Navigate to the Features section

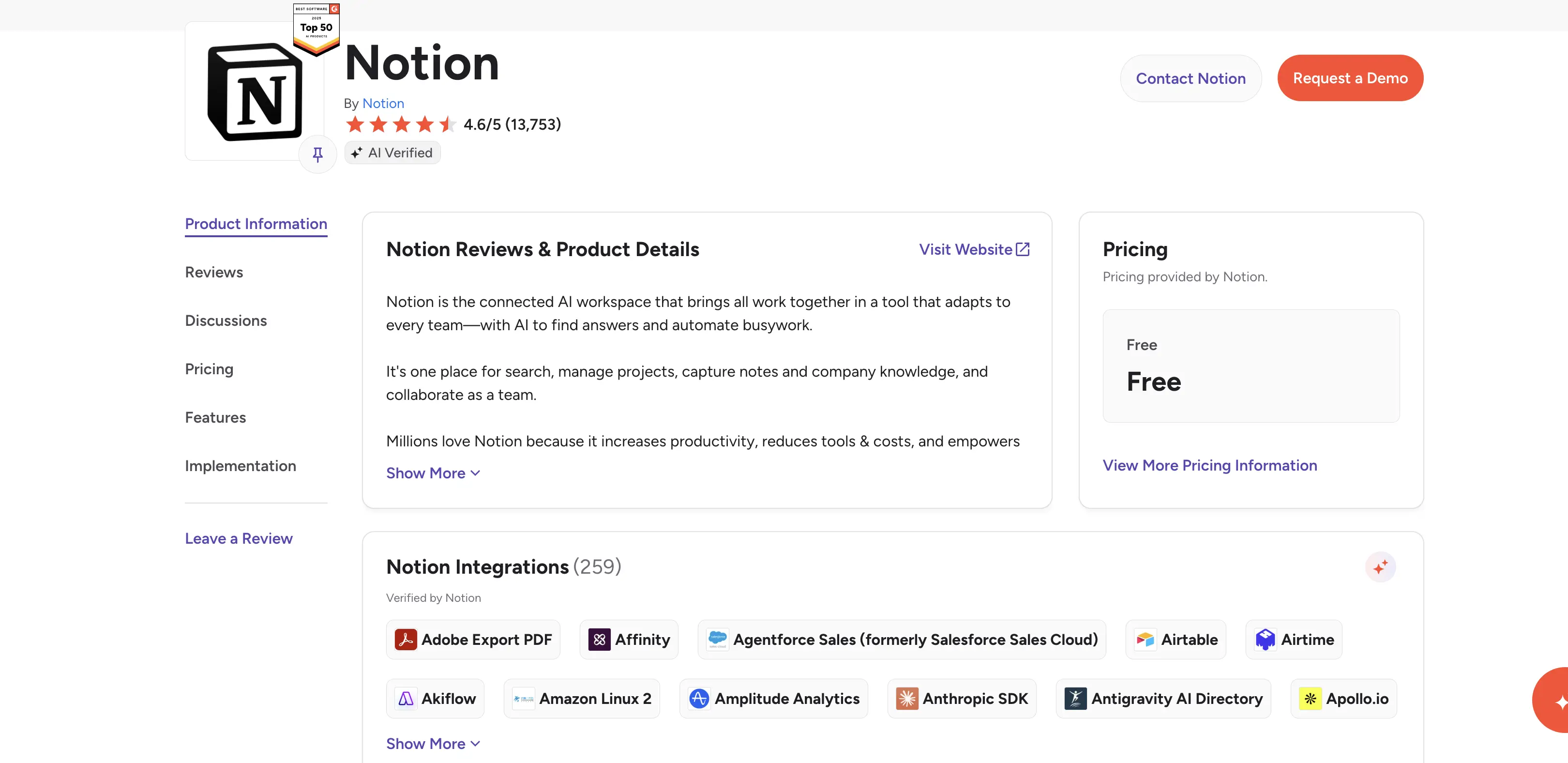coord(215,417)
